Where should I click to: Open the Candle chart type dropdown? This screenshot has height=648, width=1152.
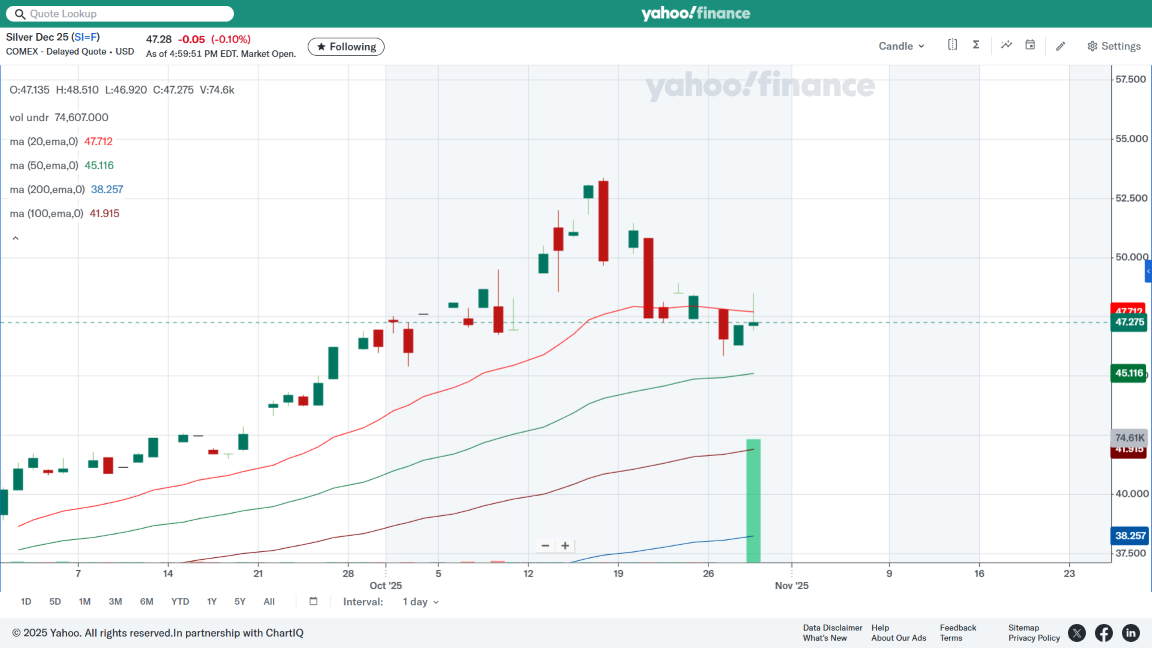901,46
